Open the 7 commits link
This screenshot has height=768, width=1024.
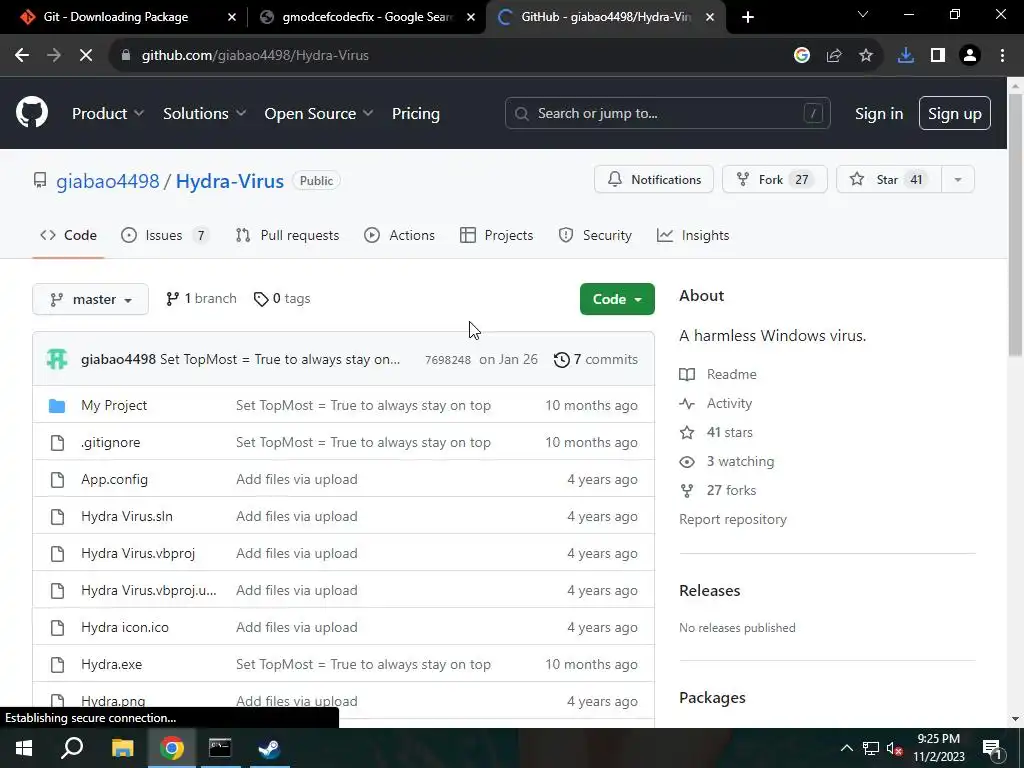596,360
